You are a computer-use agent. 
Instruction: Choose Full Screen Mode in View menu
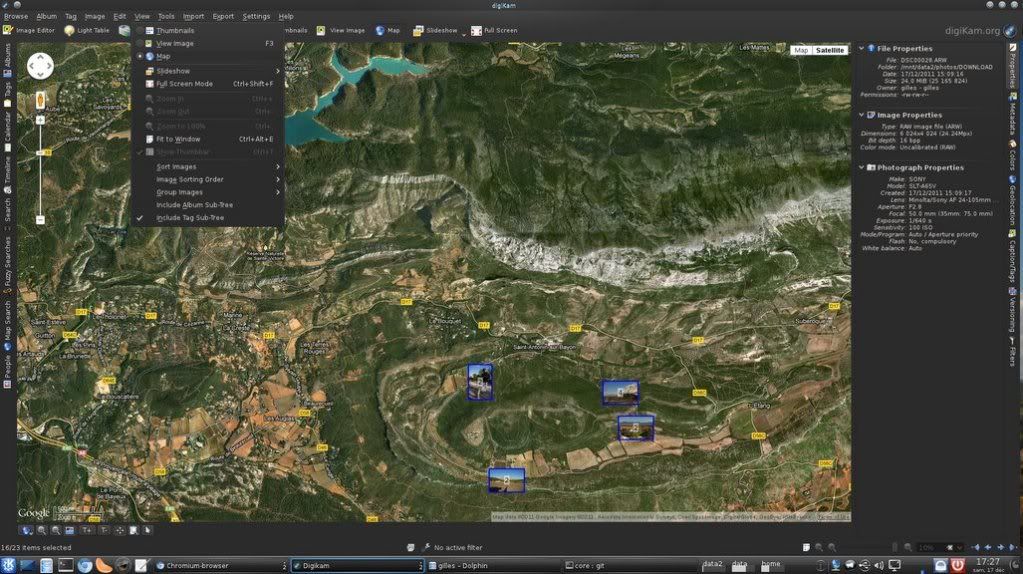208,84
